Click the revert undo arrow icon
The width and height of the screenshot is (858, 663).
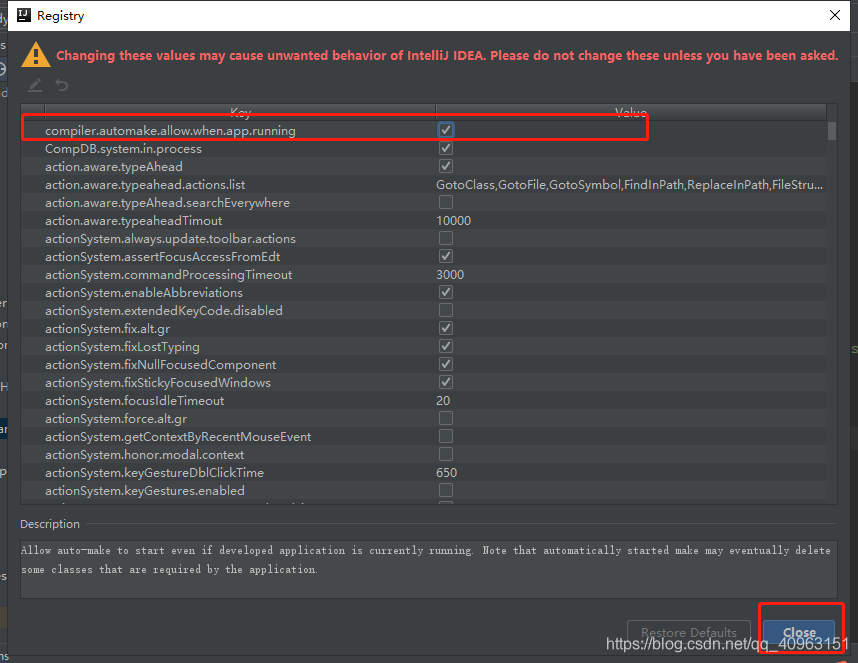(x=62, y=85)
